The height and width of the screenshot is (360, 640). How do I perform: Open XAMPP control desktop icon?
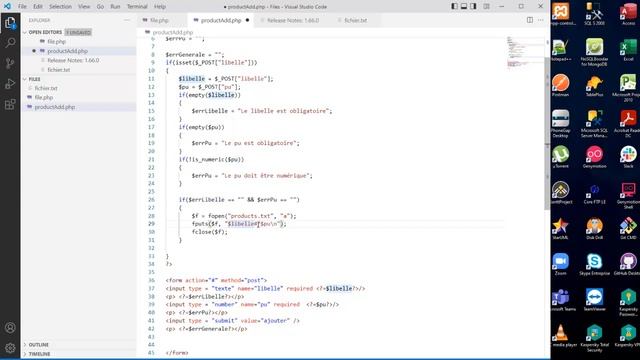point(561,13)
